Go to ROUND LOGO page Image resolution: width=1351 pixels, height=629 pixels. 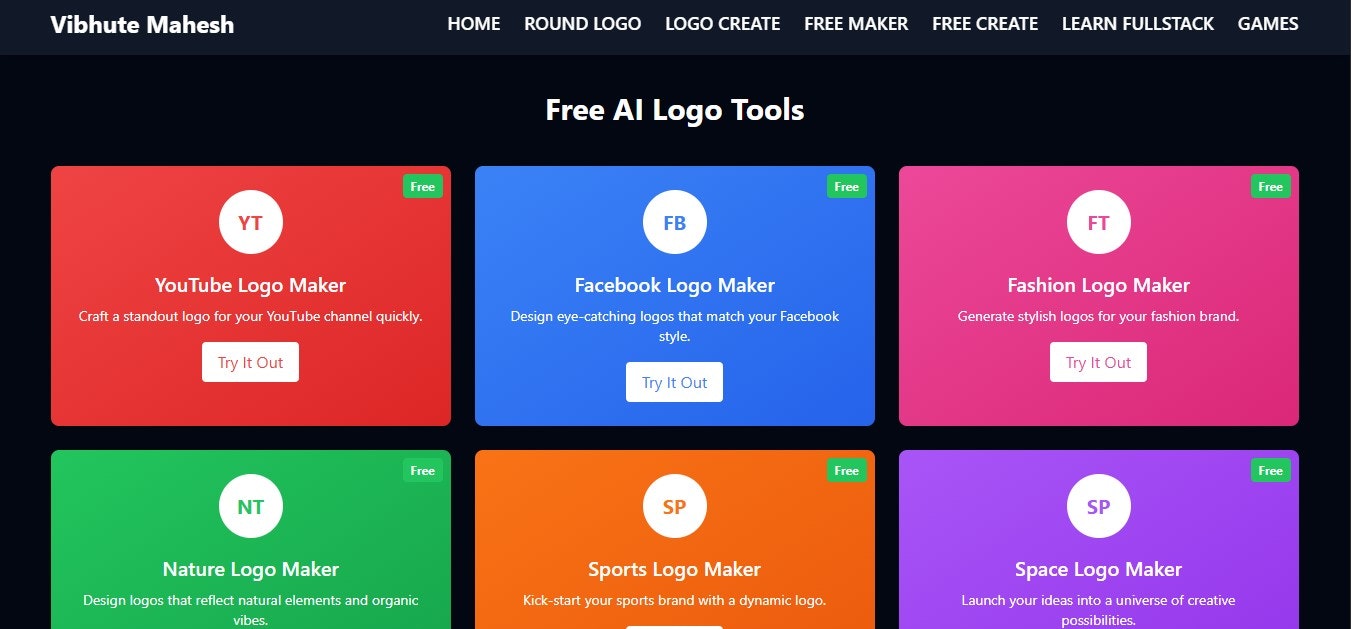click(x=583, y=23)
